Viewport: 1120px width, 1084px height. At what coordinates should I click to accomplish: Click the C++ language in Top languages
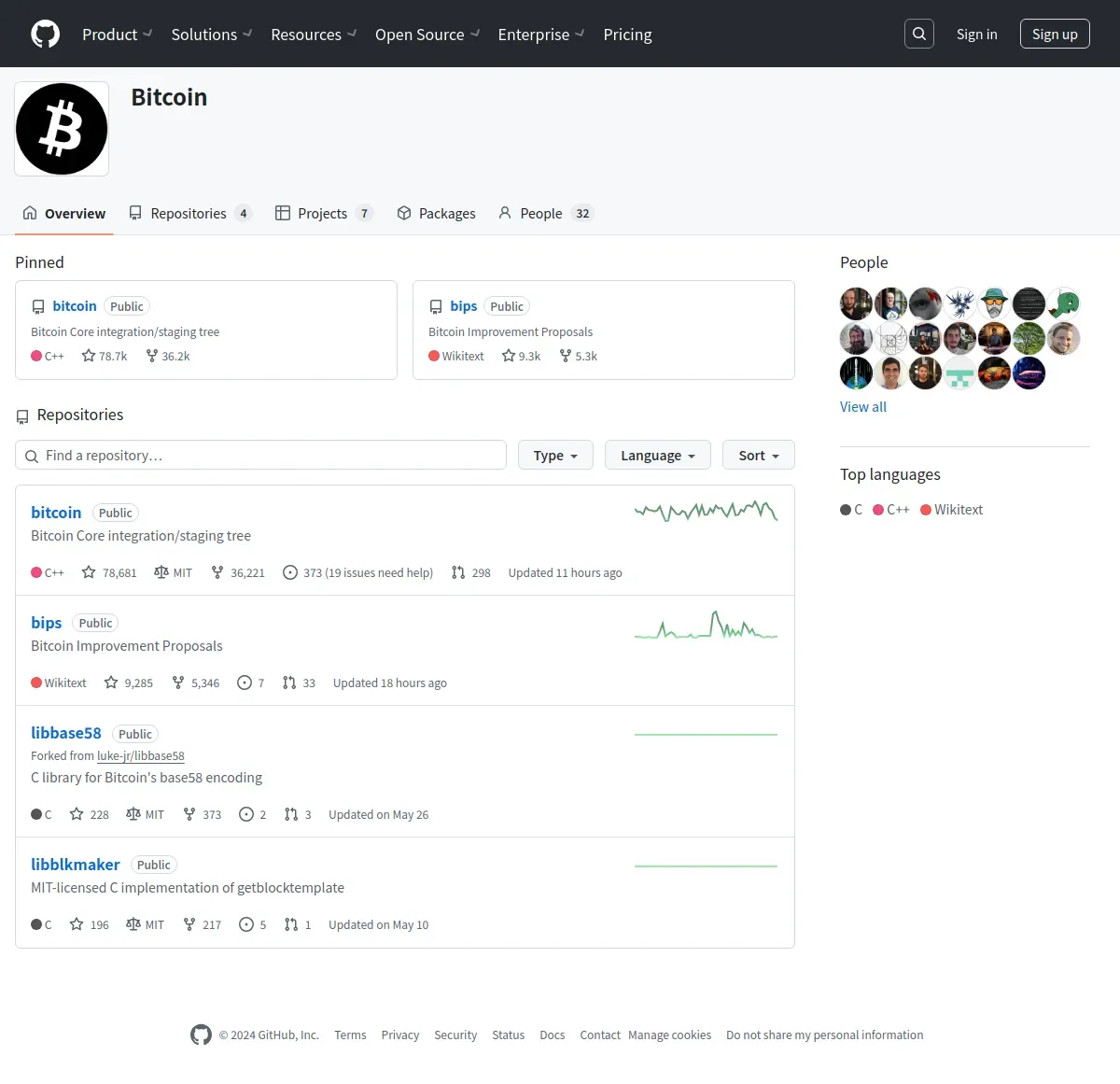890,509
